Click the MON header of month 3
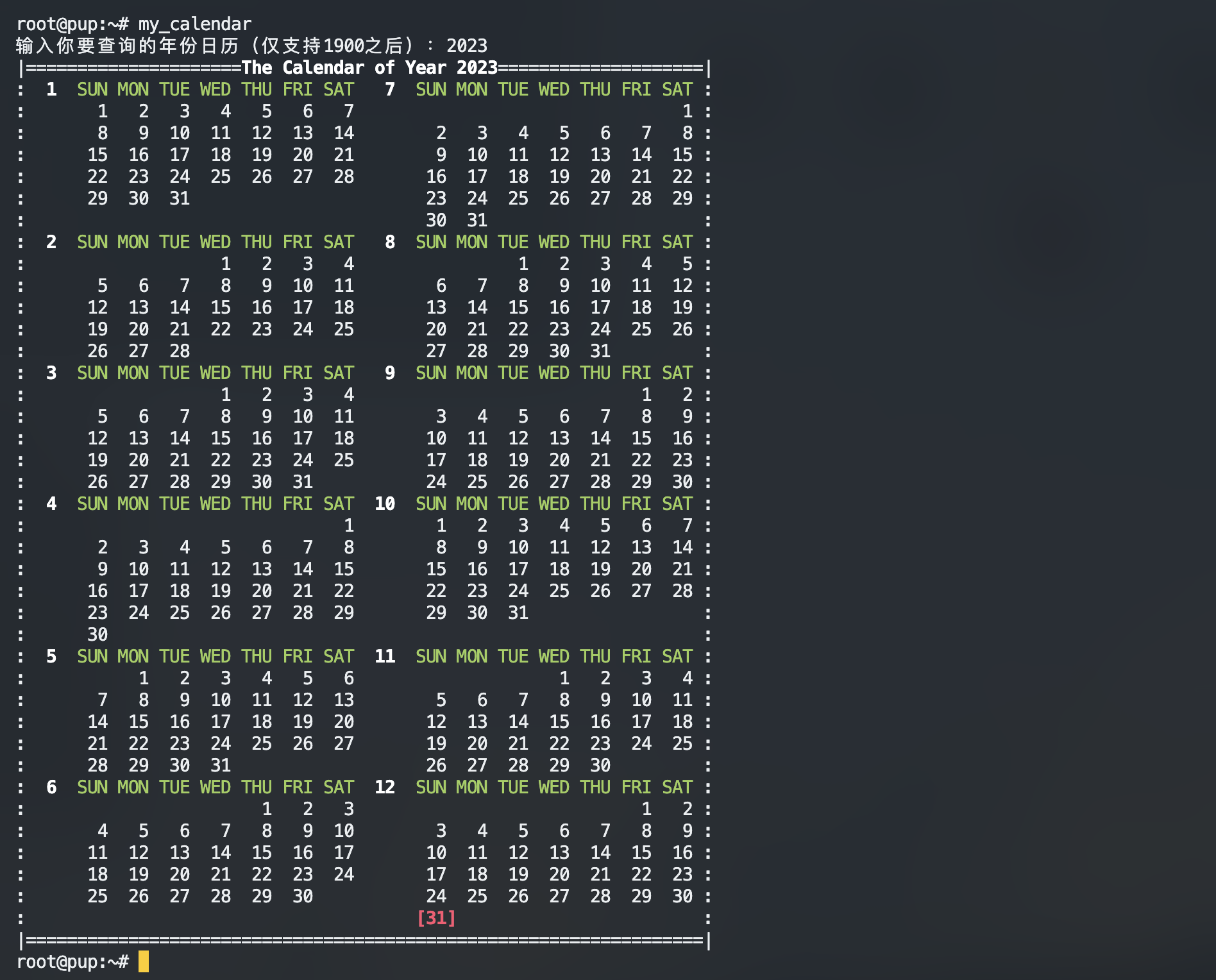1216x980 pixels. pos(133,373)
